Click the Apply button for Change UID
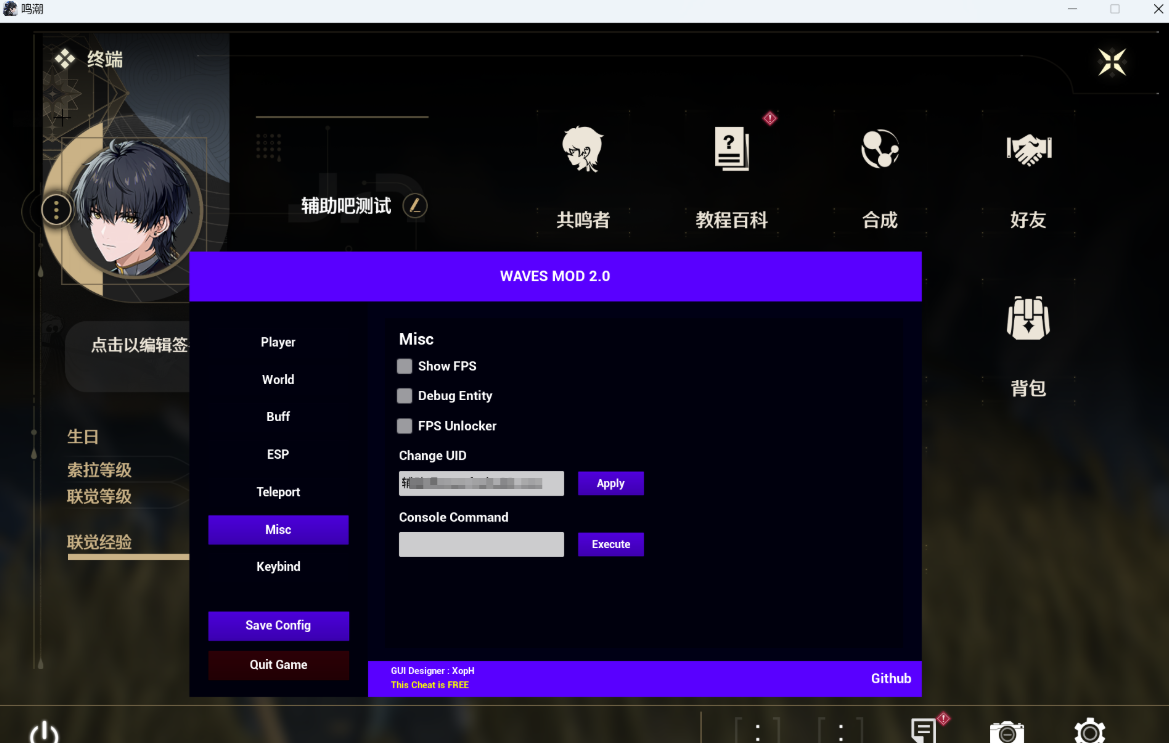Viewport: 1169px width, 743px height. point(610,483)
